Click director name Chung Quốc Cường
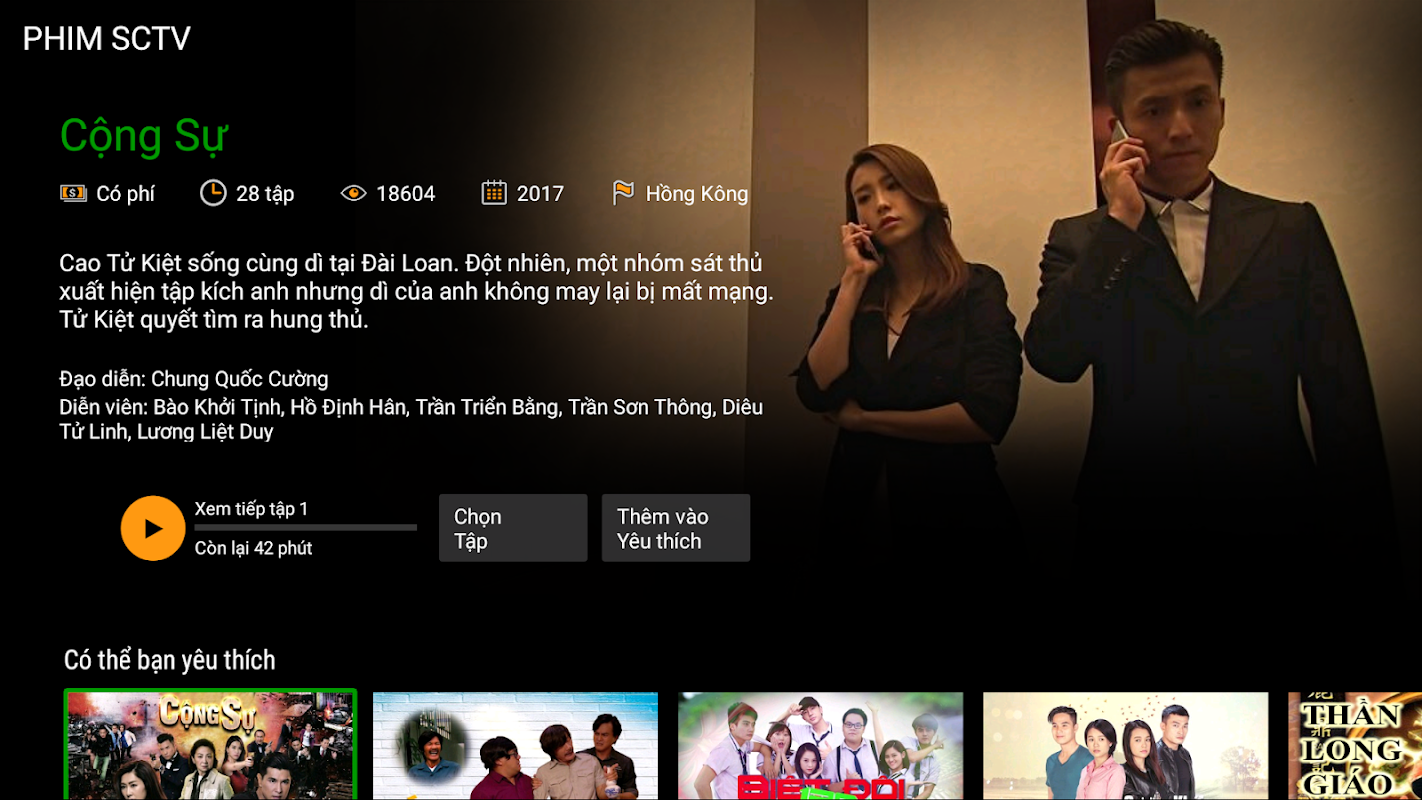Screen dimensions: 1422x800 240,379
